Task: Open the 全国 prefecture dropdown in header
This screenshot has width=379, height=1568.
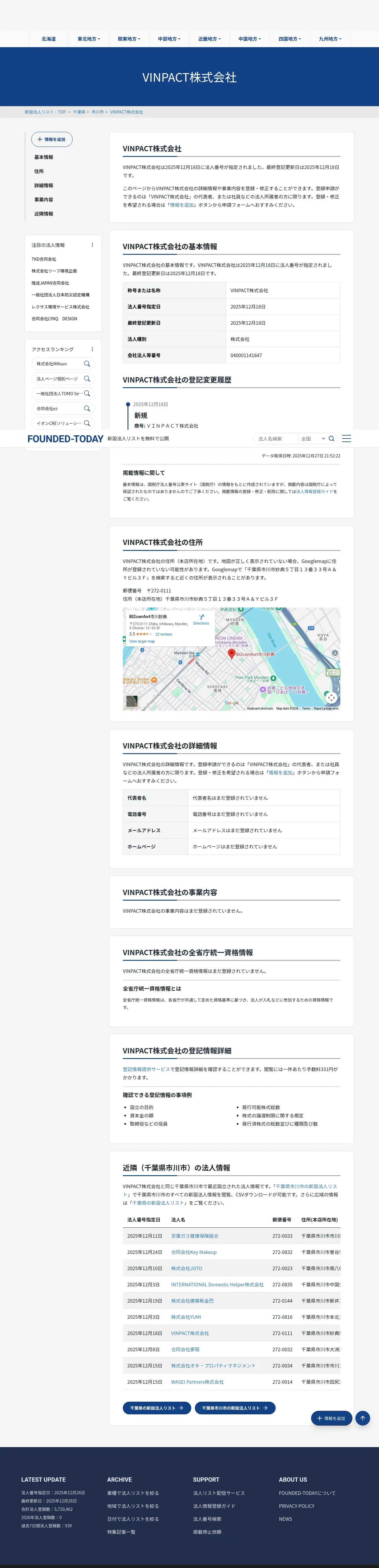Action: pyautogui.click(x=313, y=438)
